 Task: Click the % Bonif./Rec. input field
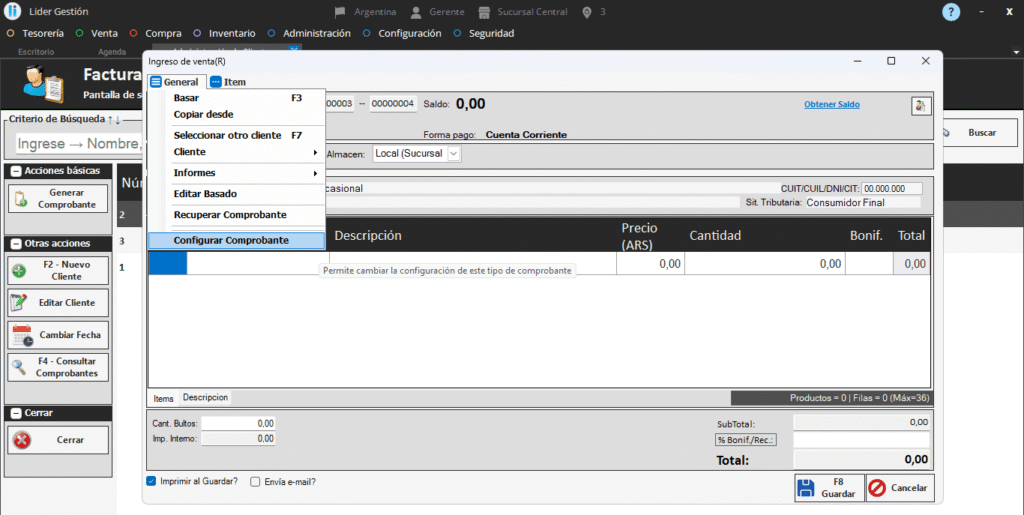tap(860, 439)
